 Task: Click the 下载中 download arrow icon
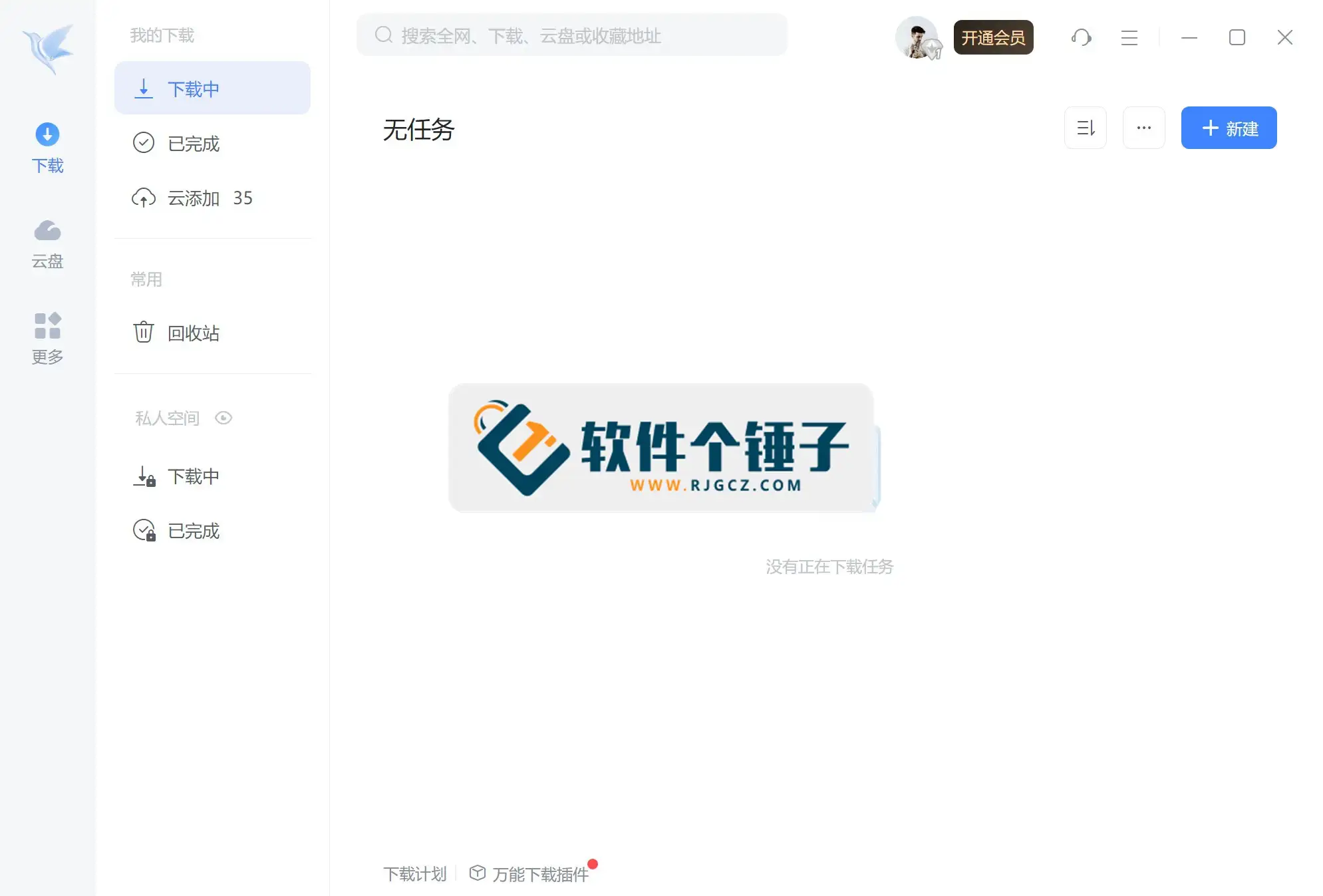pyautogui.click(x=144, y=88)
